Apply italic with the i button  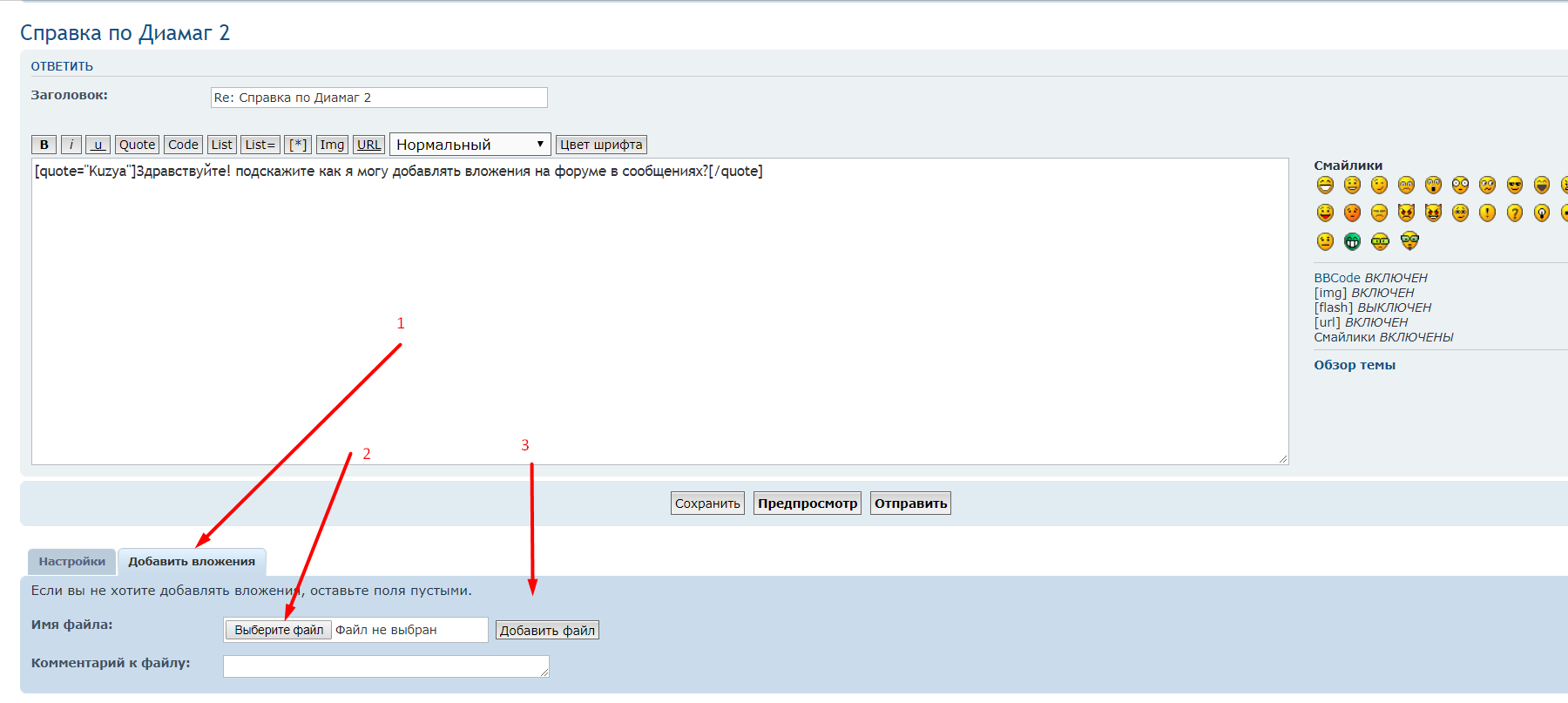click(71, 145)
